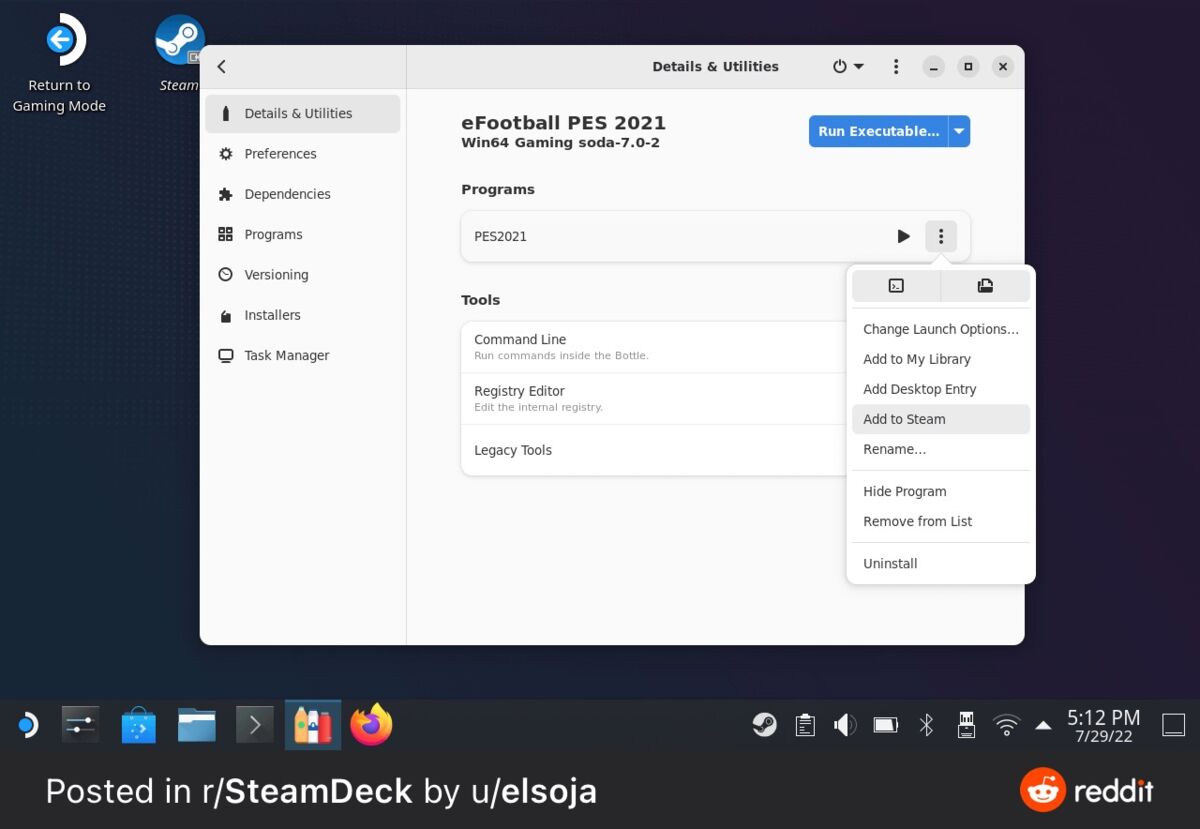Image resolution: width=1200 pixels, height=829 pixels.
Task: Click the grid icon beside Programs
Action: click(x=225, y=234)
